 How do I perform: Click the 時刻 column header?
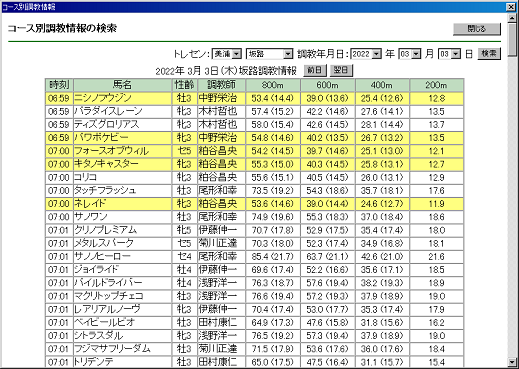[x=59, y=85]
